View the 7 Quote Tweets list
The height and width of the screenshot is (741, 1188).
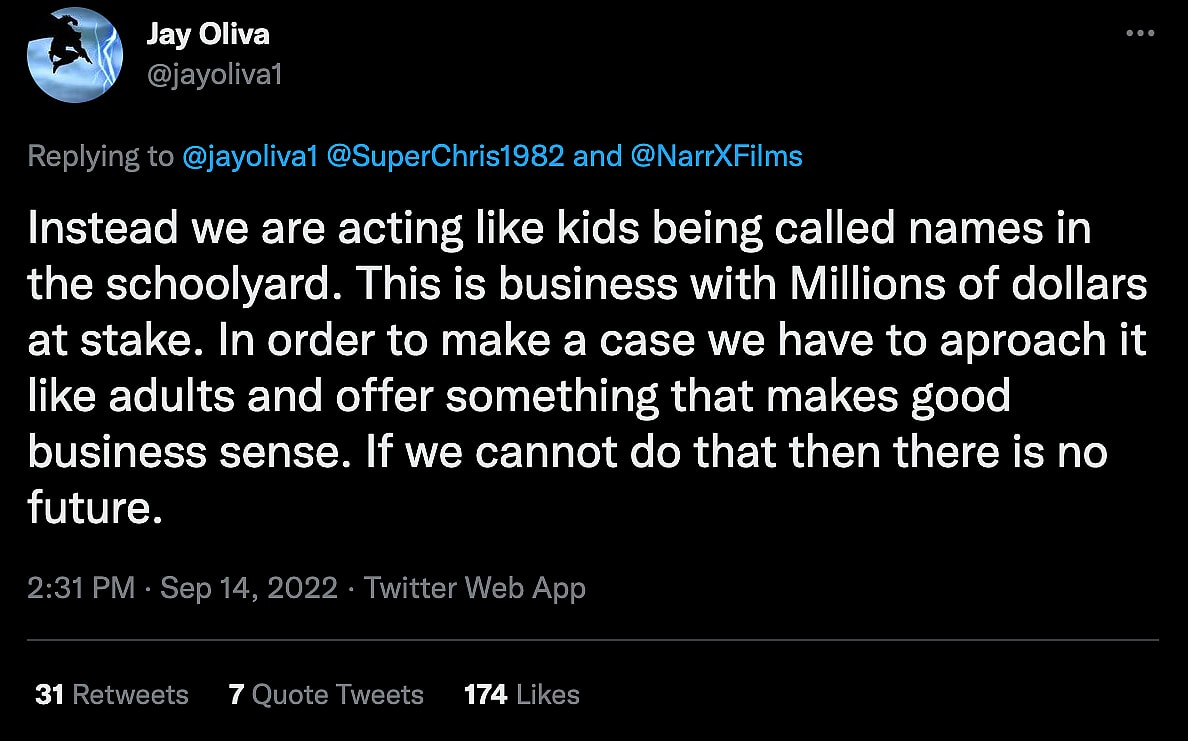(x=326, y=694)
